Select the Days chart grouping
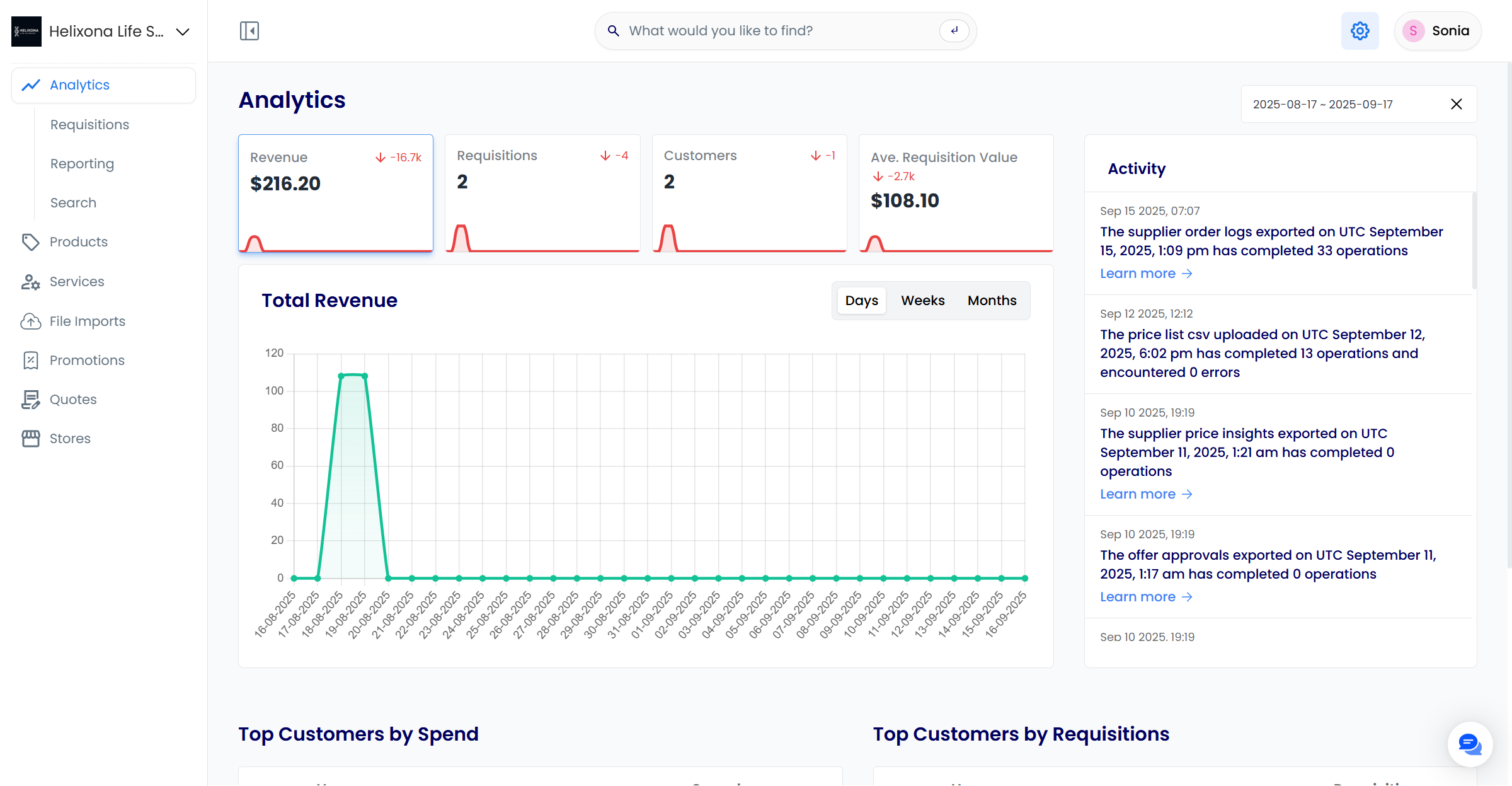1512x786 pixels. pyautogui.click(x=861, y=301)
